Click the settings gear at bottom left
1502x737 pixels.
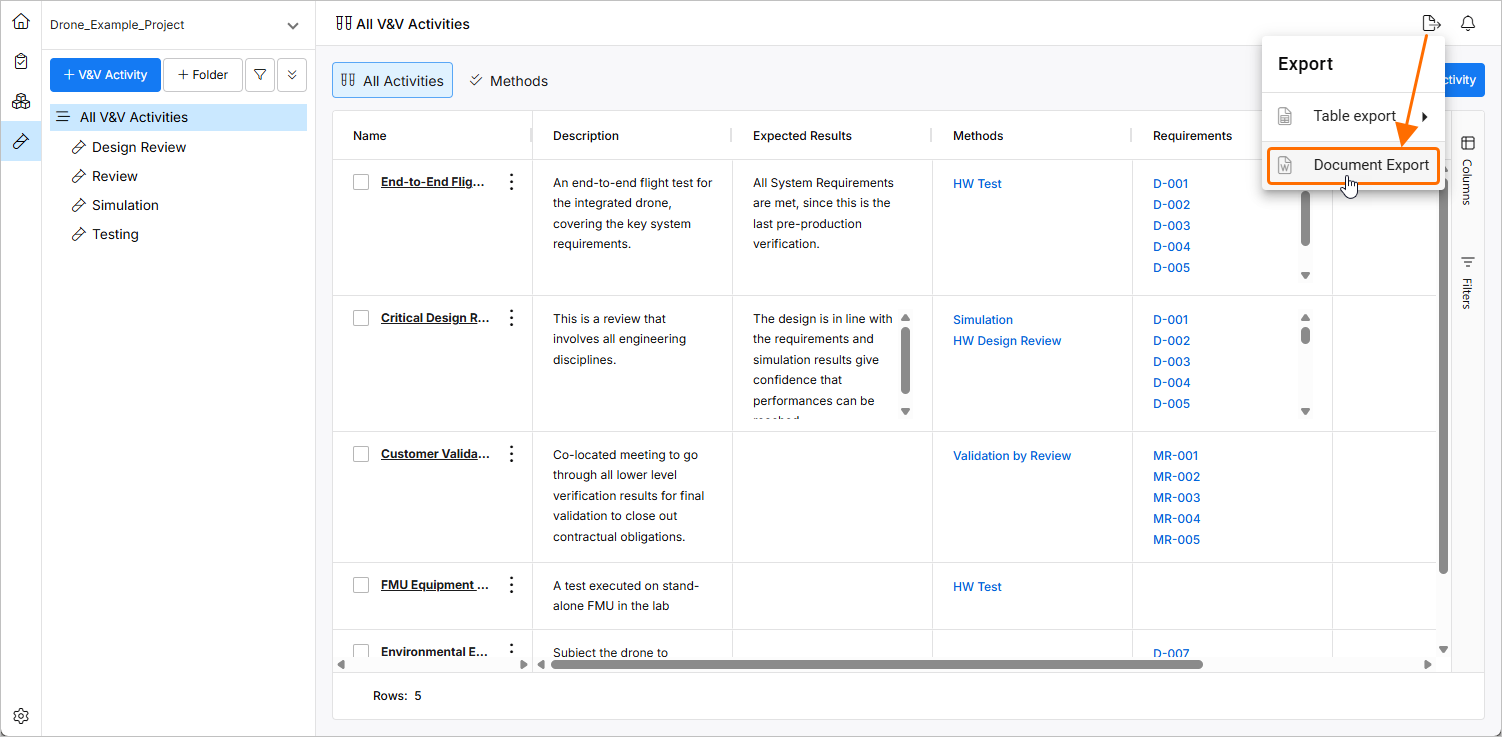(21, 716)
